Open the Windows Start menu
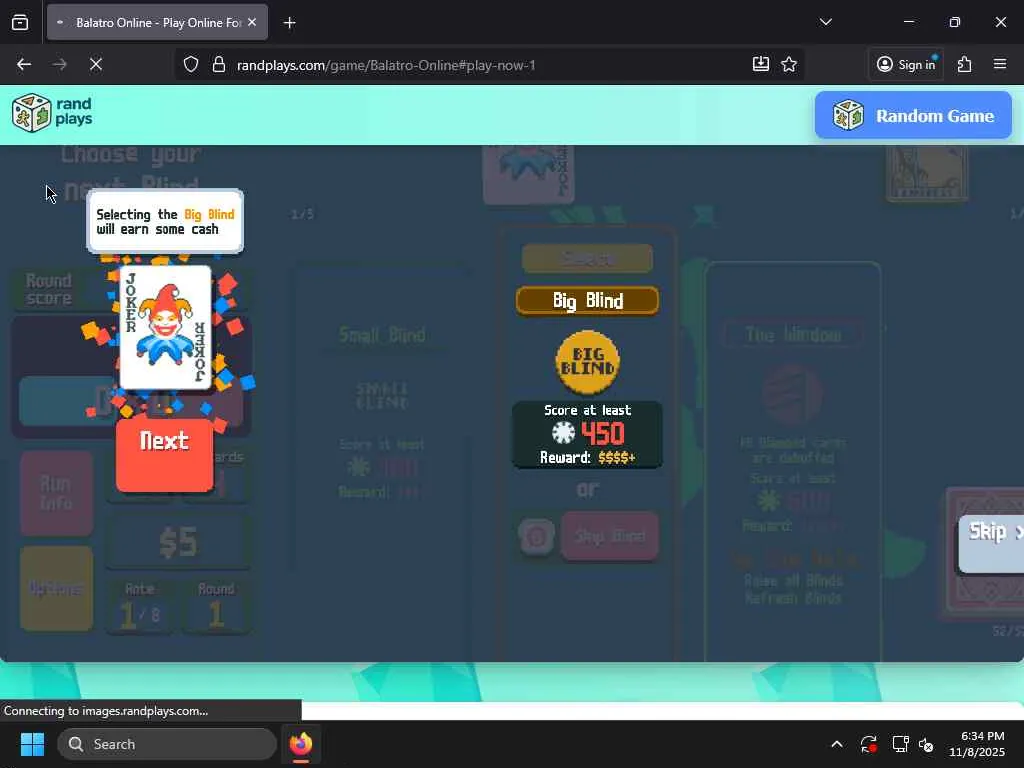The height and width of the screenshot is (768, 1024). click(32, 744)
